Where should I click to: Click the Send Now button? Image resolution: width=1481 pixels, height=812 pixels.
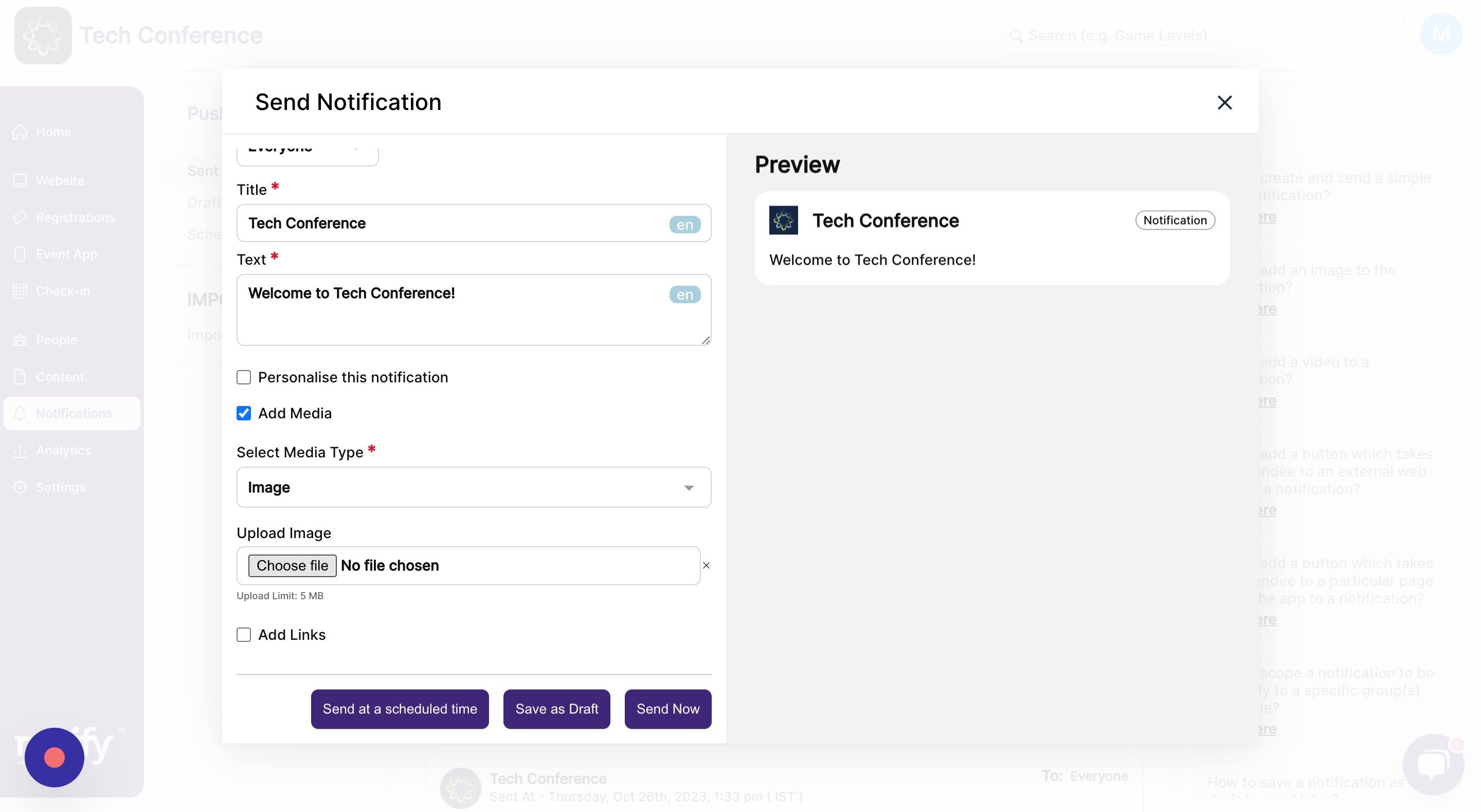click(667, 709)
